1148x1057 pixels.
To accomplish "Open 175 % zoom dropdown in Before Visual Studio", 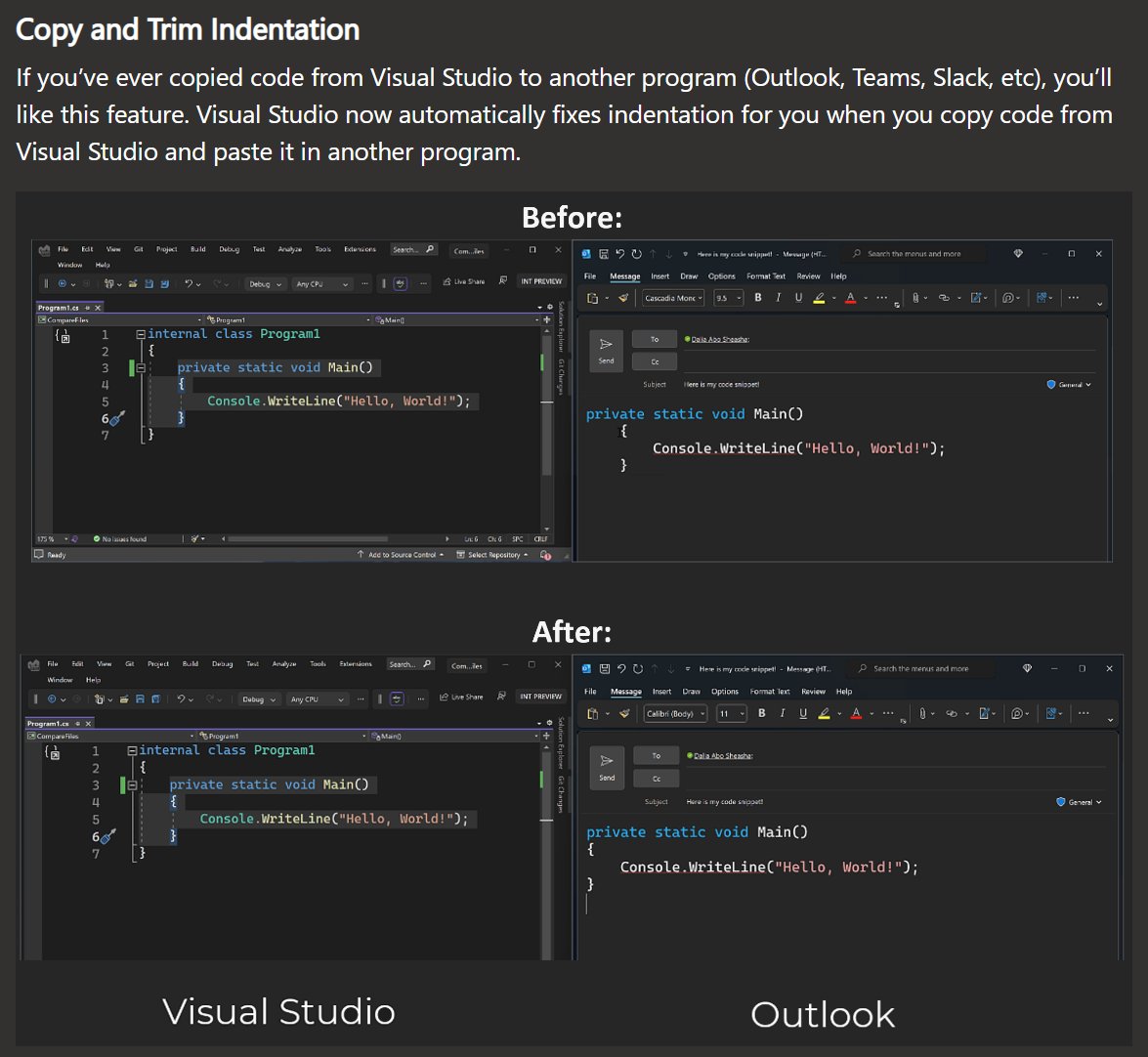I will [x=51, y=538].
